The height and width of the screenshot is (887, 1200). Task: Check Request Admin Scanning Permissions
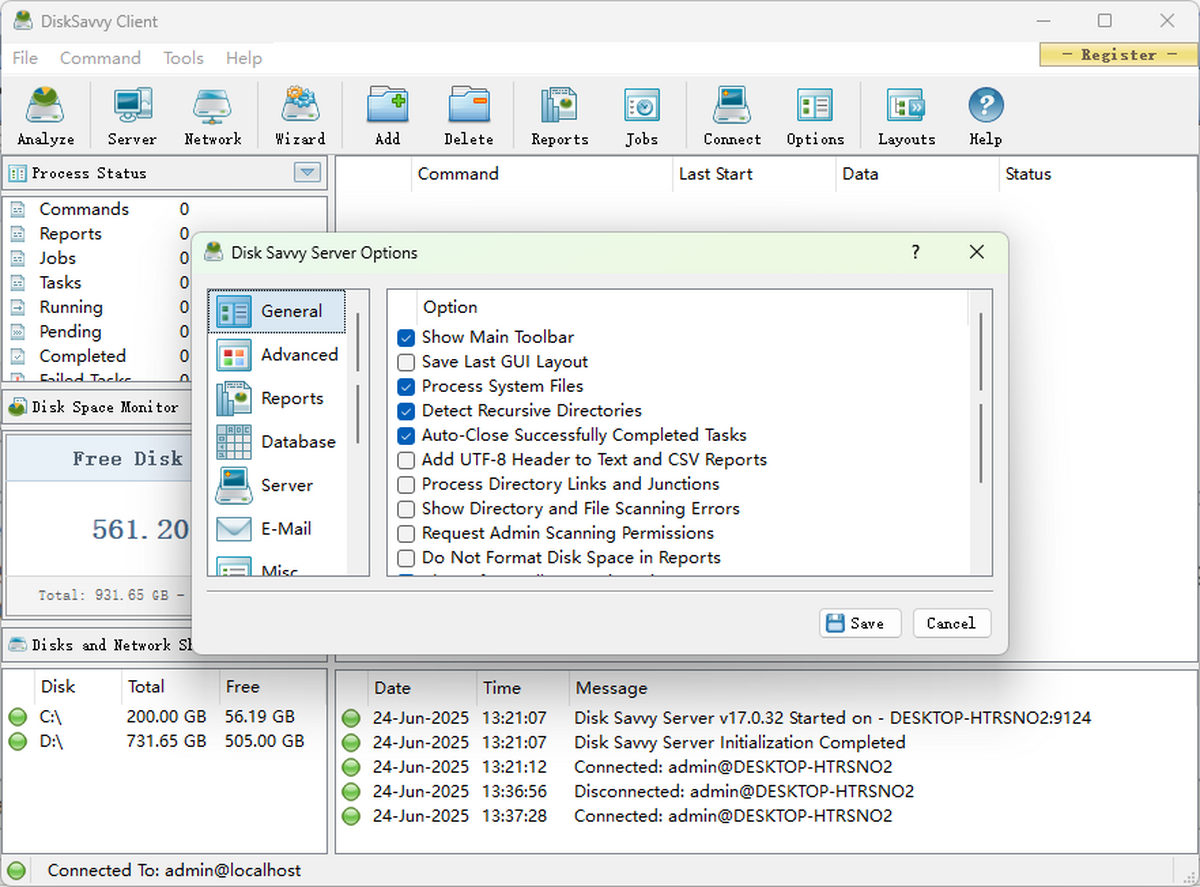406,533
